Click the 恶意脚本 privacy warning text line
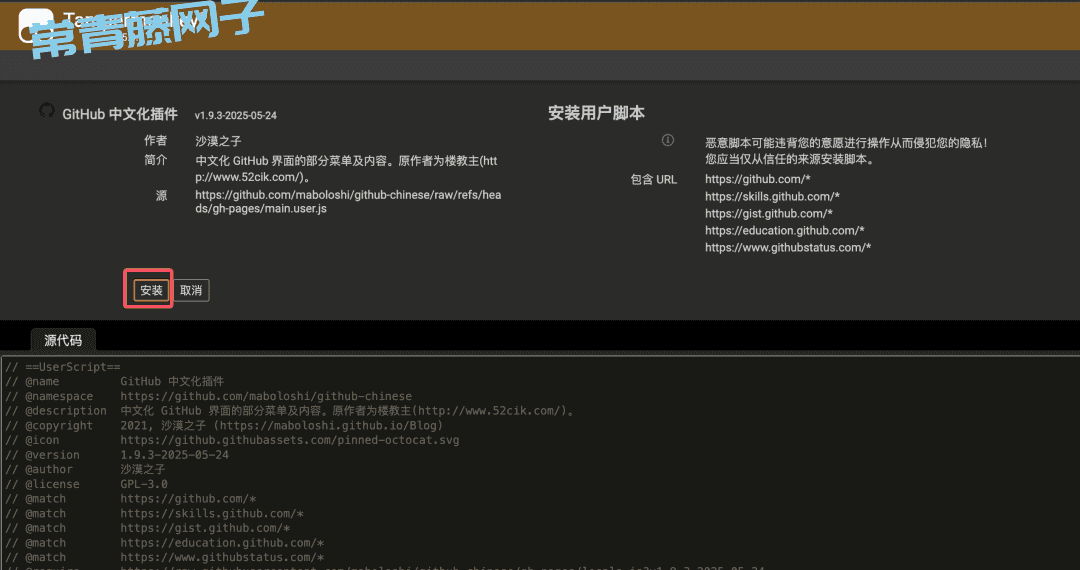Screen dimensions: 1080x570 pyautogui.click(x=847, y=143)
